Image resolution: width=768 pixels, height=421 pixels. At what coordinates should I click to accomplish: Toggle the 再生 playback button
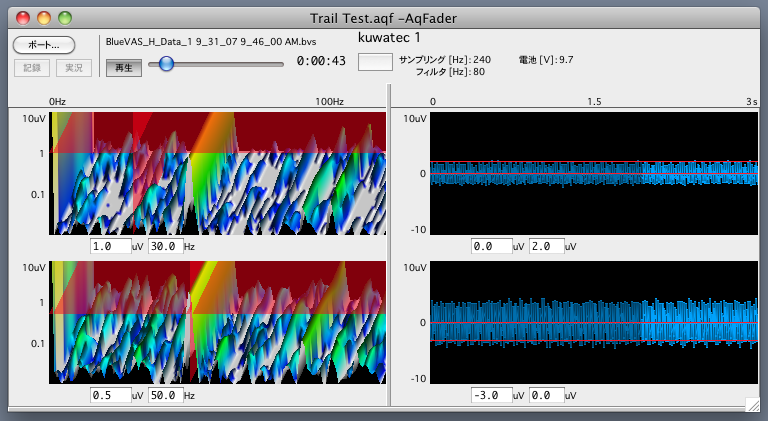click(x=124, y=68)
